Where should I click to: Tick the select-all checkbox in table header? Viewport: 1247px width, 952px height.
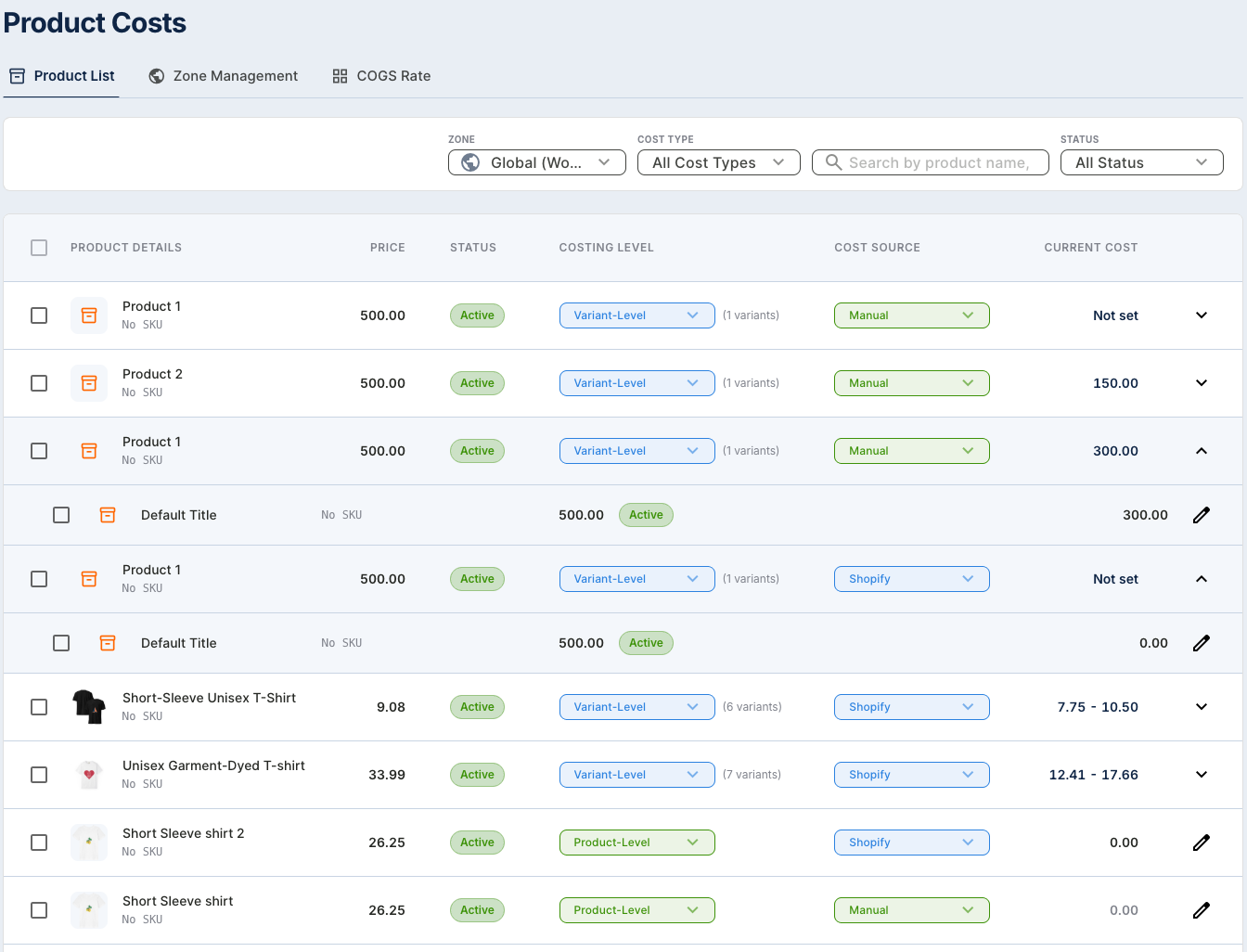39,248
